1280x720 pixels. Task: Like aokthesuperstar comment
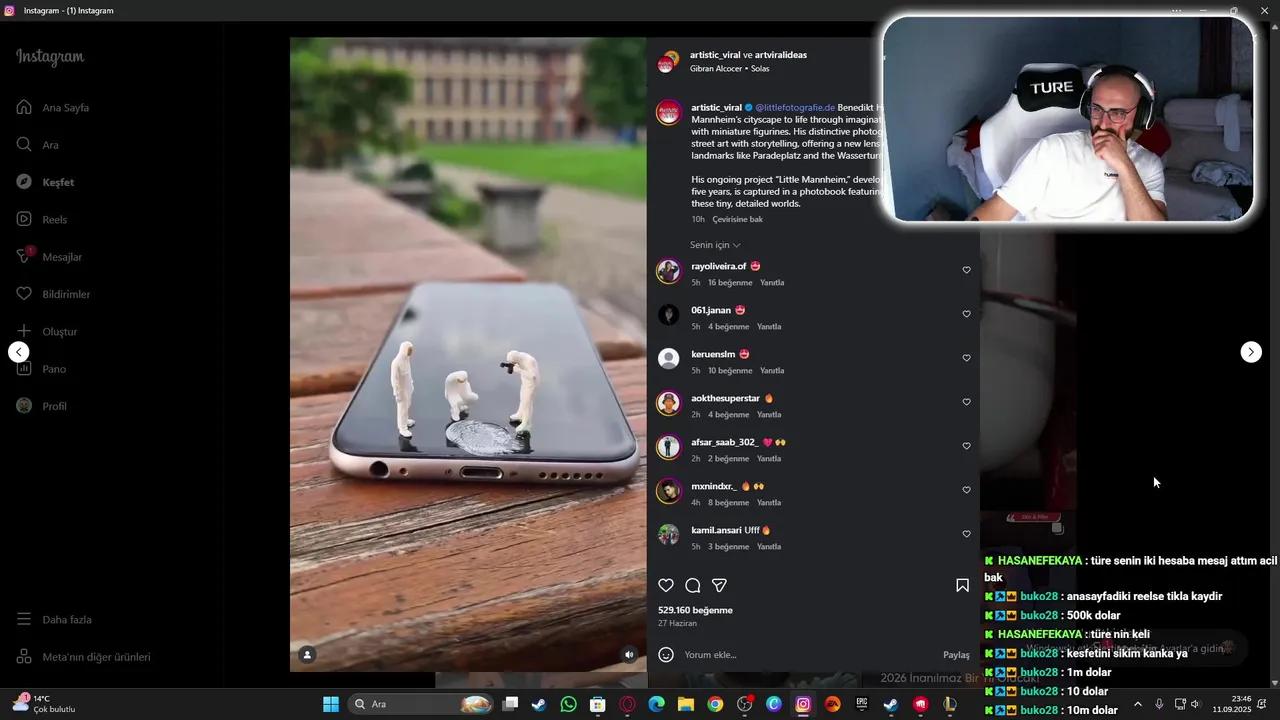click(x=966, y=402)
